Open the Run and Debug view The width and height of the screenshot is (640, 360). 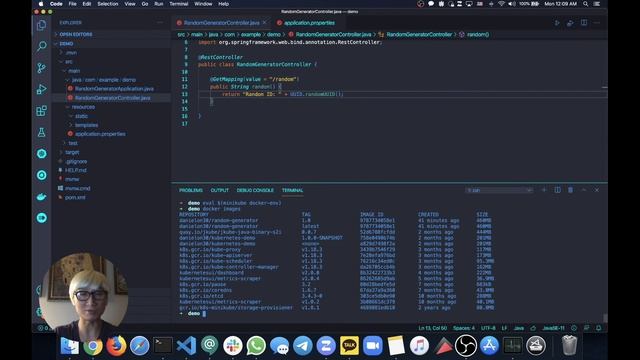pyautogui.click(x=41, y=89)
